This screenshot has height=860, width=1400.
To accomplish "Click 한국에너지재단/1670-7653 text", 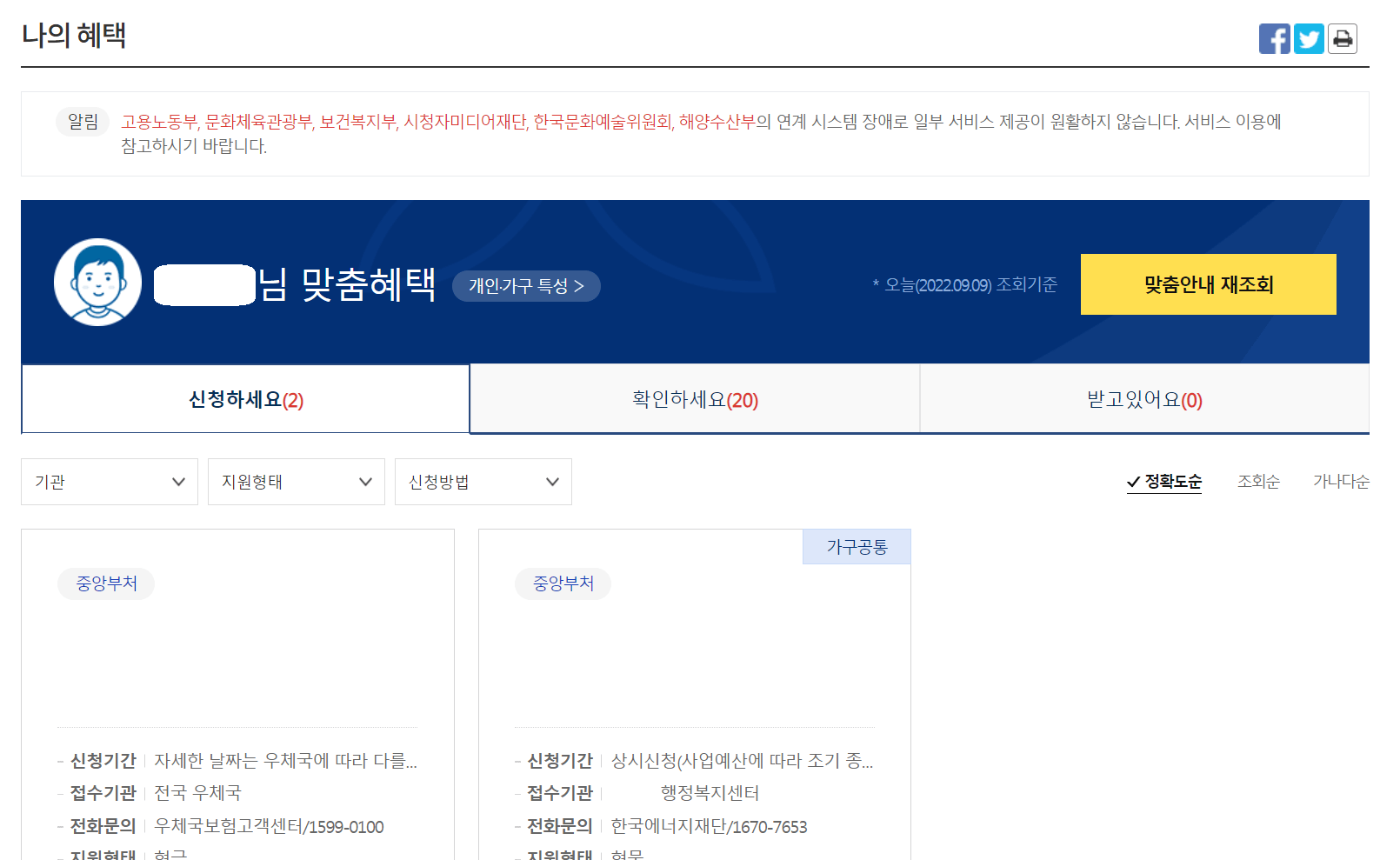I will [x=709, y=827].
